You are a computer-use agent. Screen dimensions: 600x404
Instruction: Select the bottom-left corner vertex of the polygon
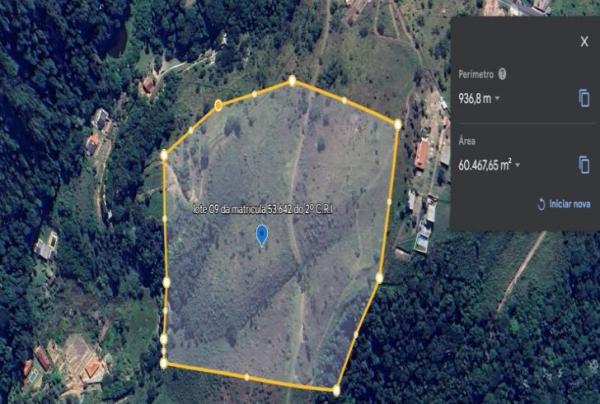point(164,363)
